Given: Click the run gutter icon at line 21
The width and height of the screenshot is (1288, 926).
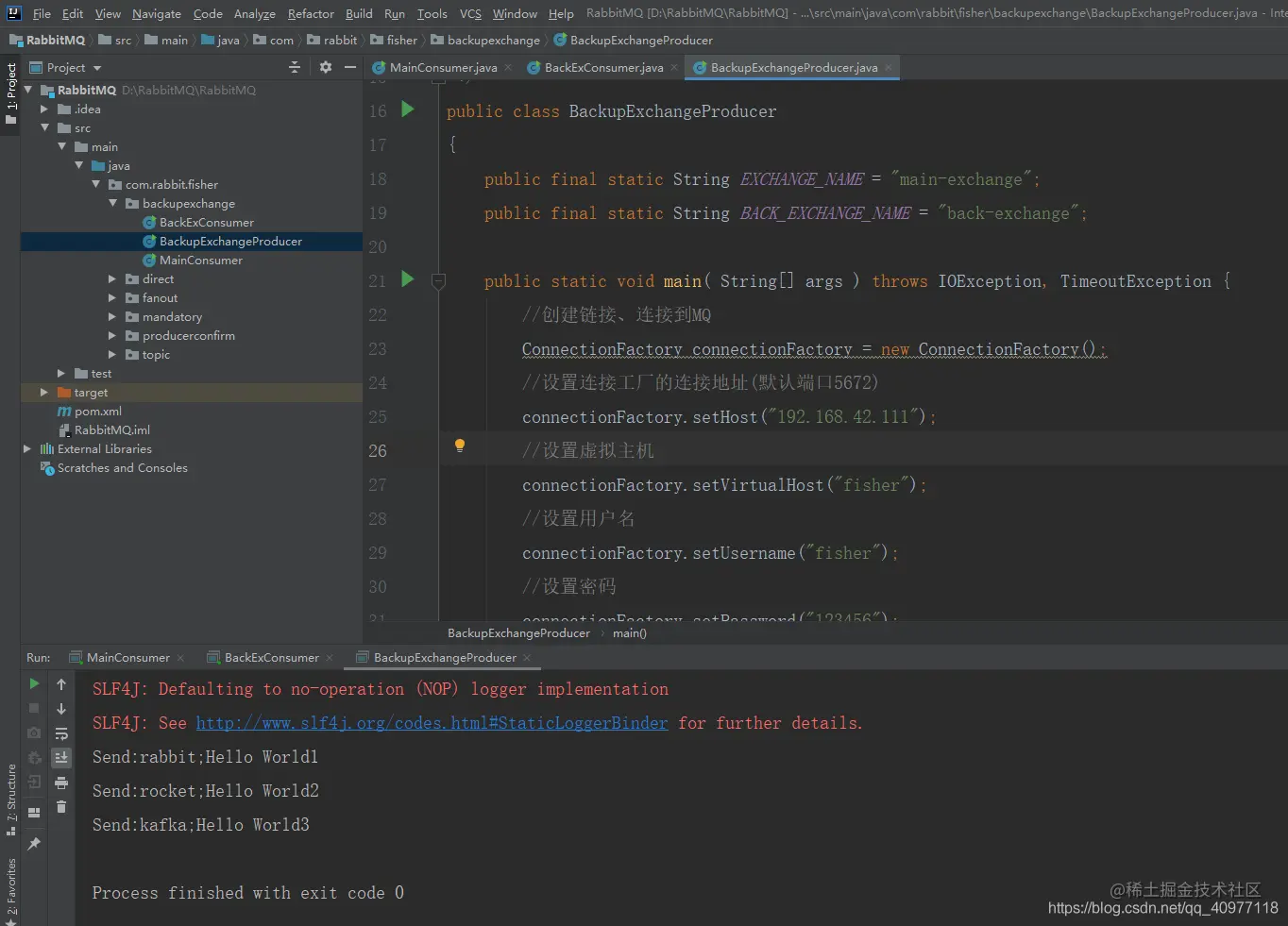Looking at the screenshot, I should pyautogui.click(x=408, y=279).
